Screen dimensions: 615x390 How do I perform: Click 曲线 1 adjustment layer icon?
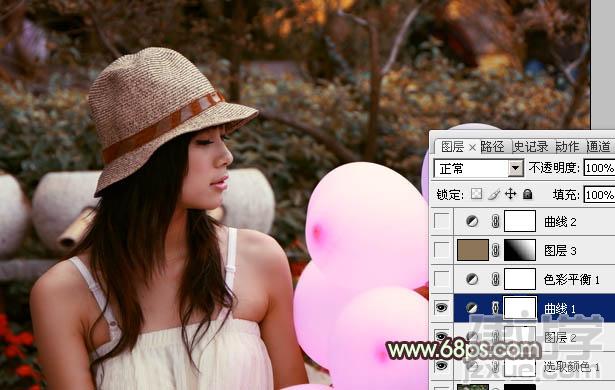click(x=472, y=308)
